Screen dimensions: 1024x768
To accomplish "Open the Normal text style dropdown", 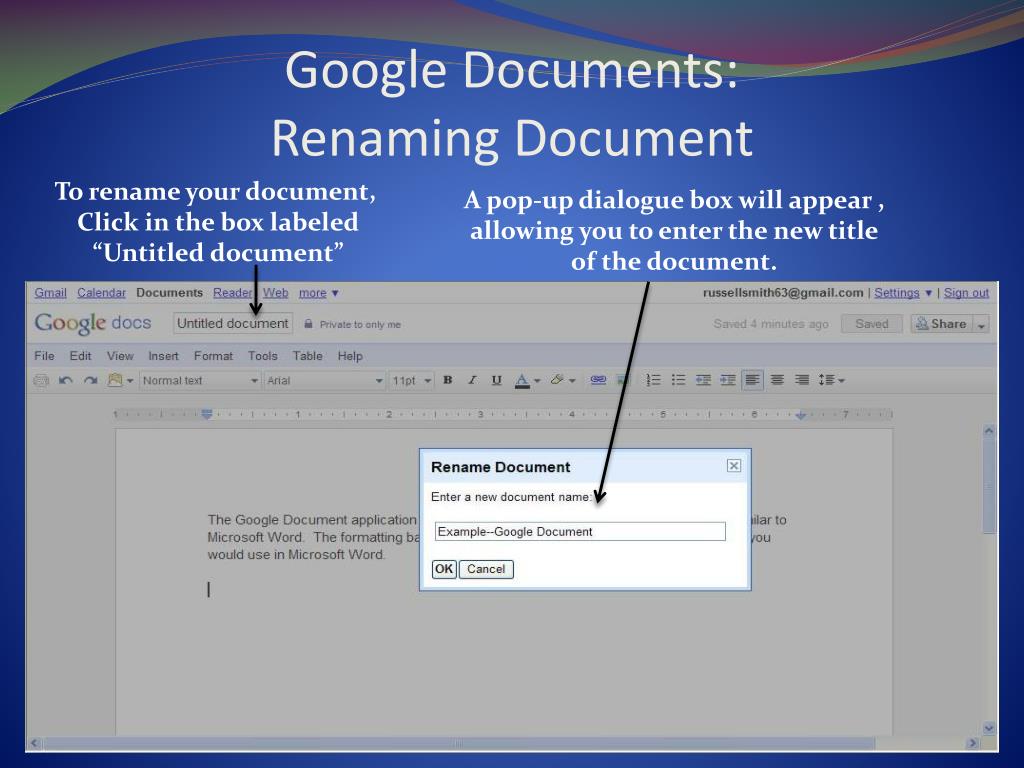I will (200, 381).
